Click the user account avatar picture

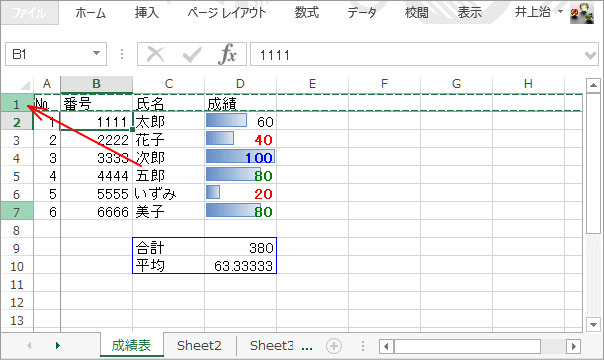(x=582, y=13)
